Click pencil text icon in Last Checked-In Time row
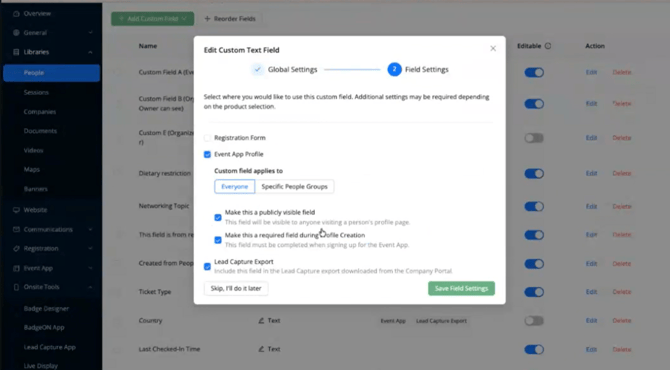Viewport: 670px width, 370px height. point(261,349)
